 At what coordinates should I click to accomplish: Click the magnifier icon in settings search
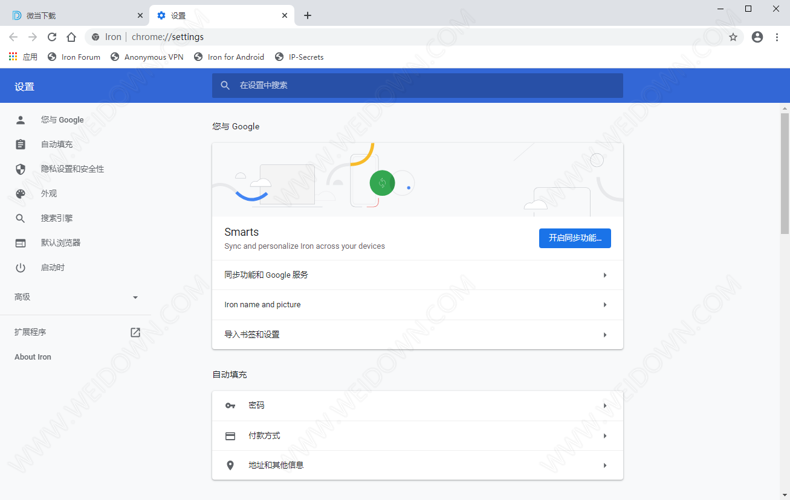click(225, 86)
